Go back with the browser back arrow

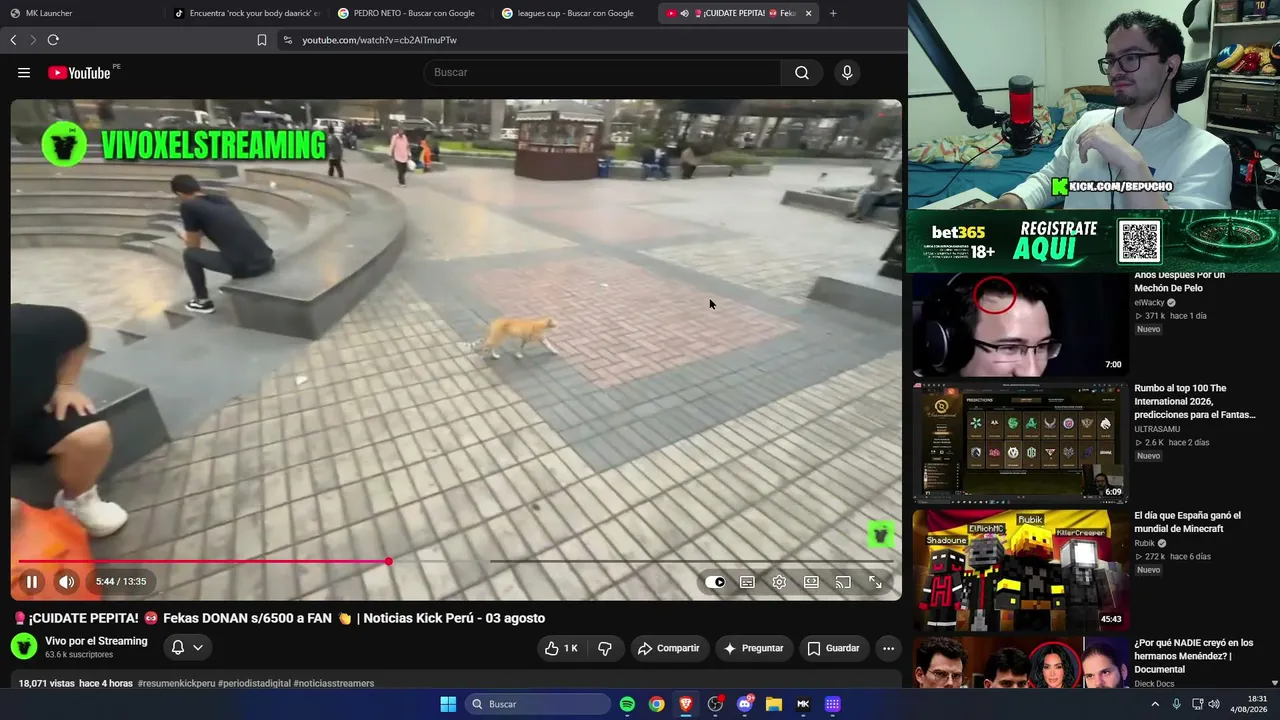(x=13, y=40)
